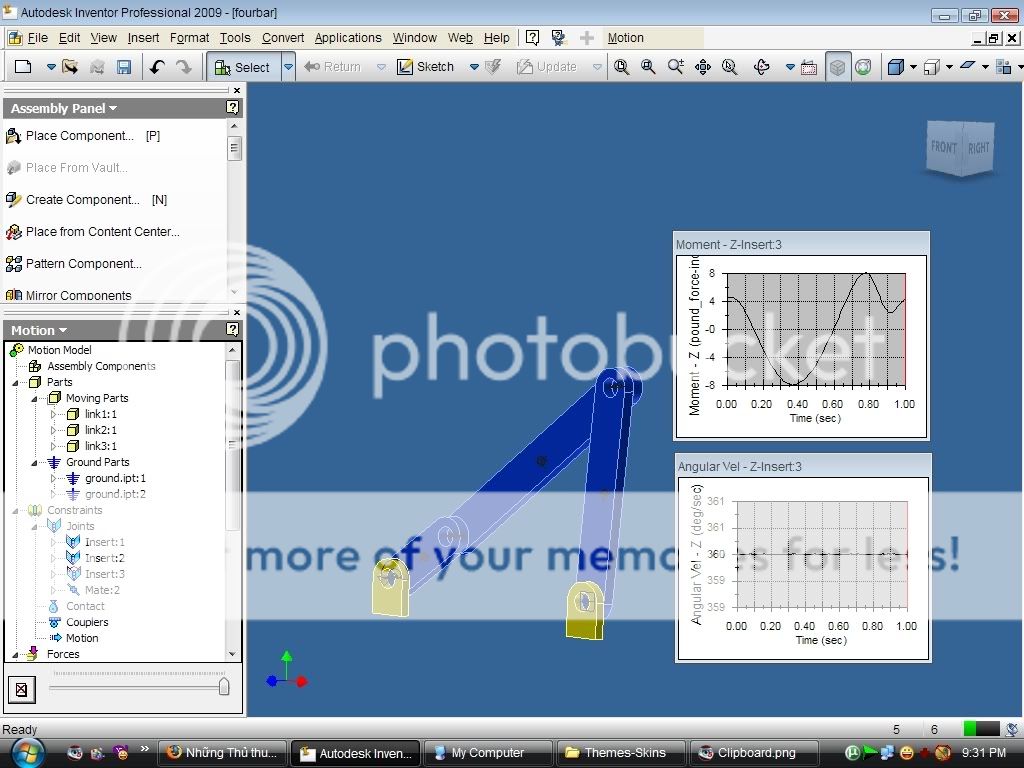
Task: Switch to My Computer taskbar window
Action: (488, 753)
